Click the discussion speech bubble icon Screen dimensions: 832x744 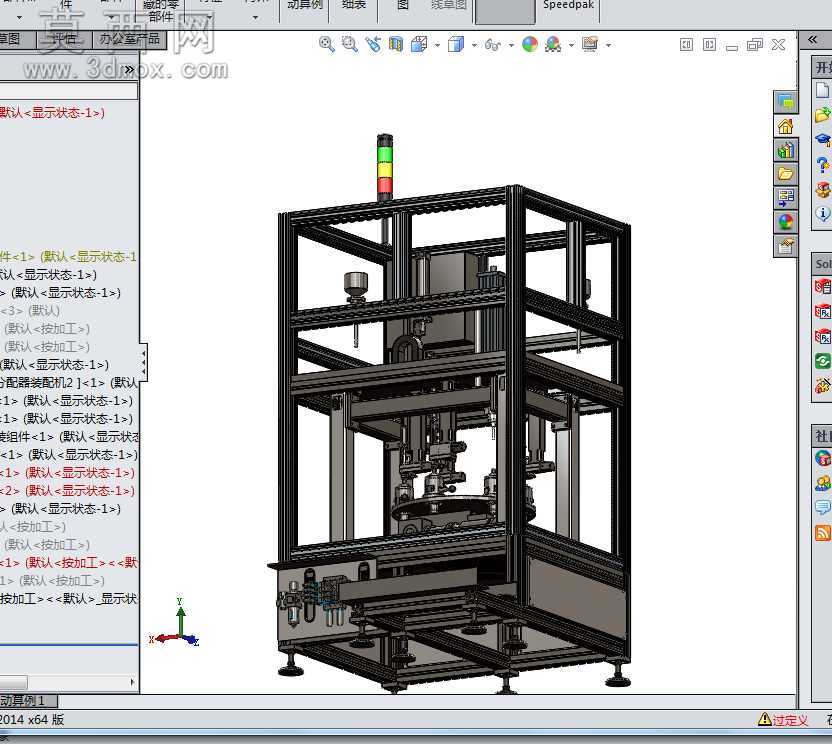tap(822, 508)
